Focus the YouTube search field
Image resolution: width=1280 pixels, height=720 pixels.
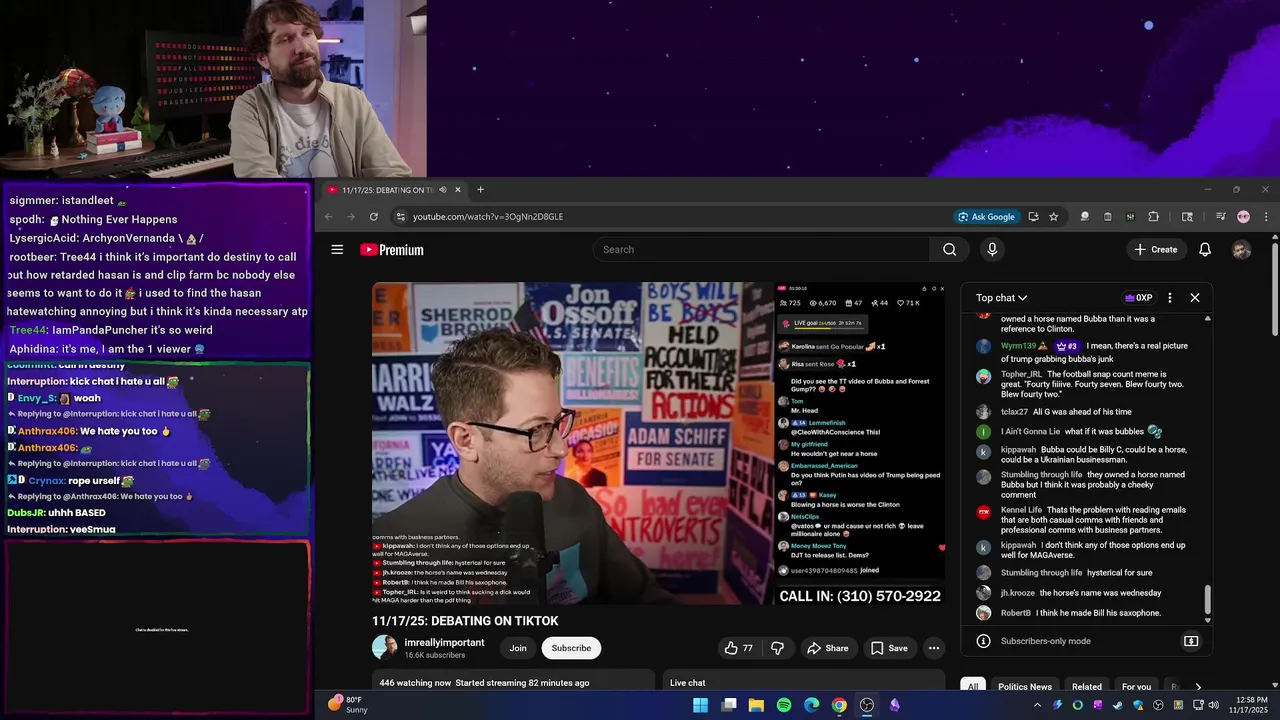pyautogui.click(x=760, y=250)
